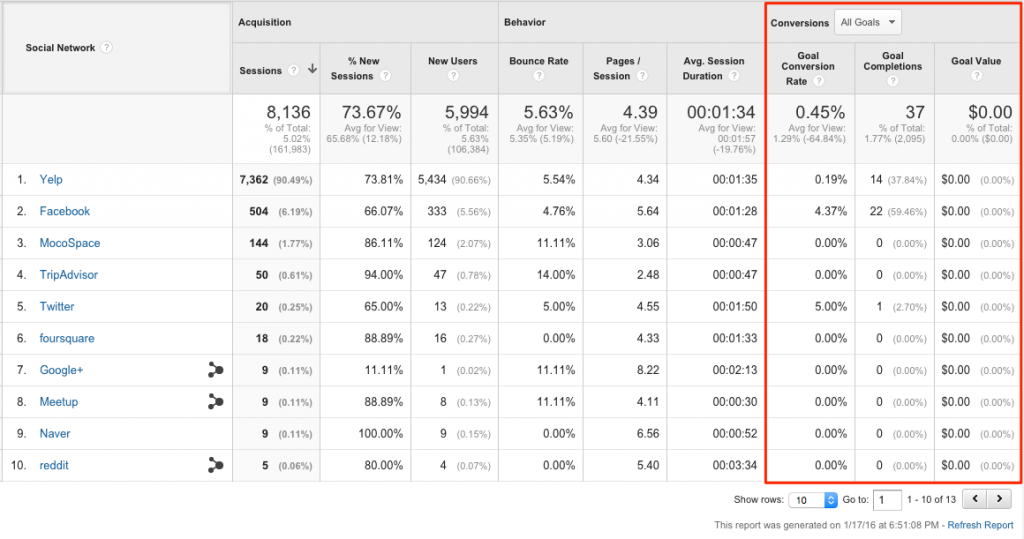
Task: Click Naver % new sessions 100.00%
Action: pyautogui.click(x=380, y=433)
